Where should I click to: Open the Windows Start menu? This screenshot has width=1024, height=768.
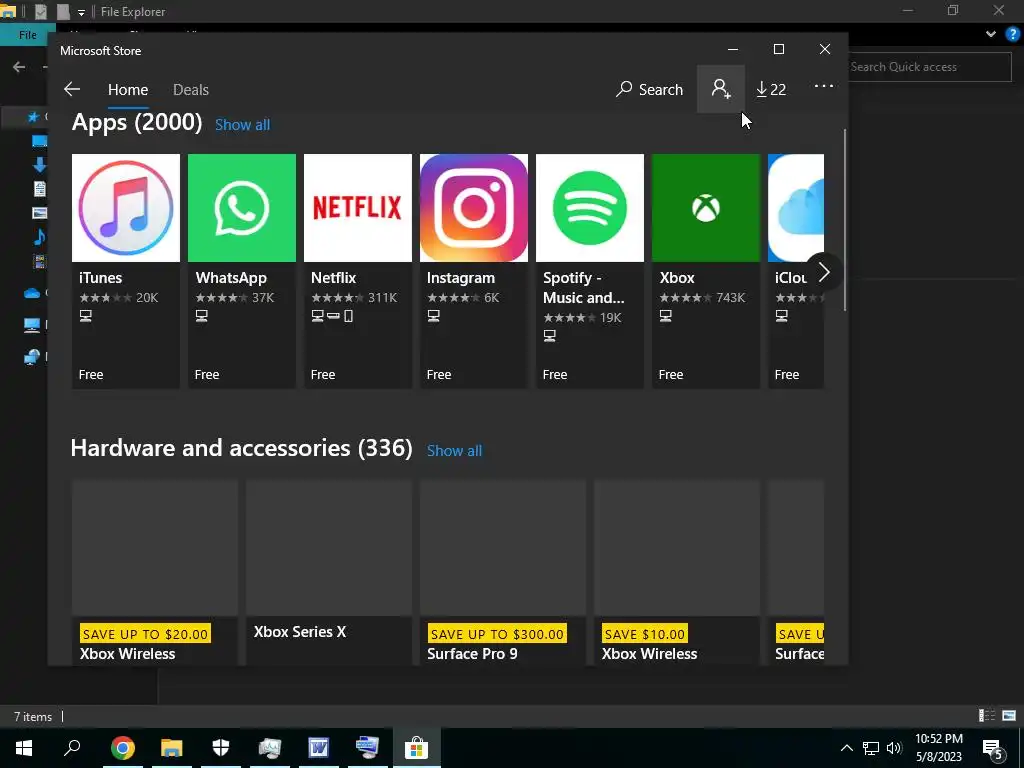(24, 748)
